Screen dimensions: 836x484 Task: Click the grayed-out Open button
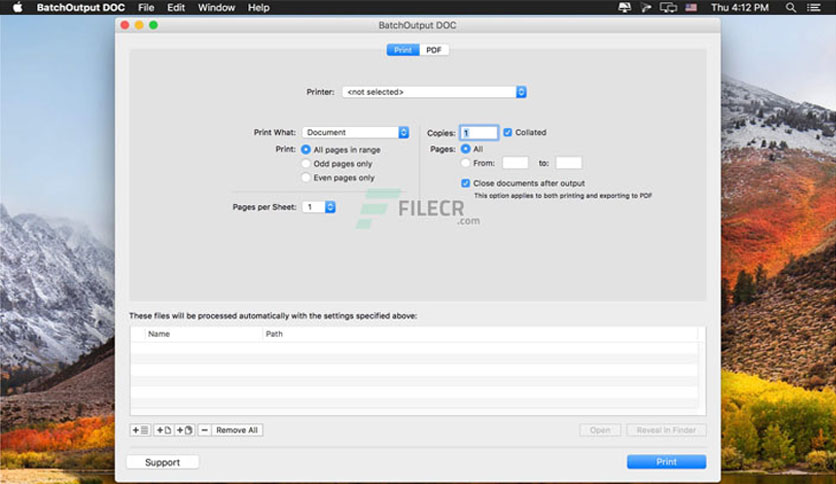[600, 430]
